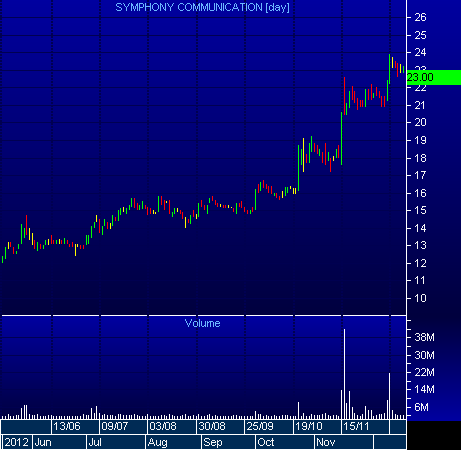Select the 15/11 date marker on timeline
The width and height of the screenshot is (461, 450).
point(356,426)
